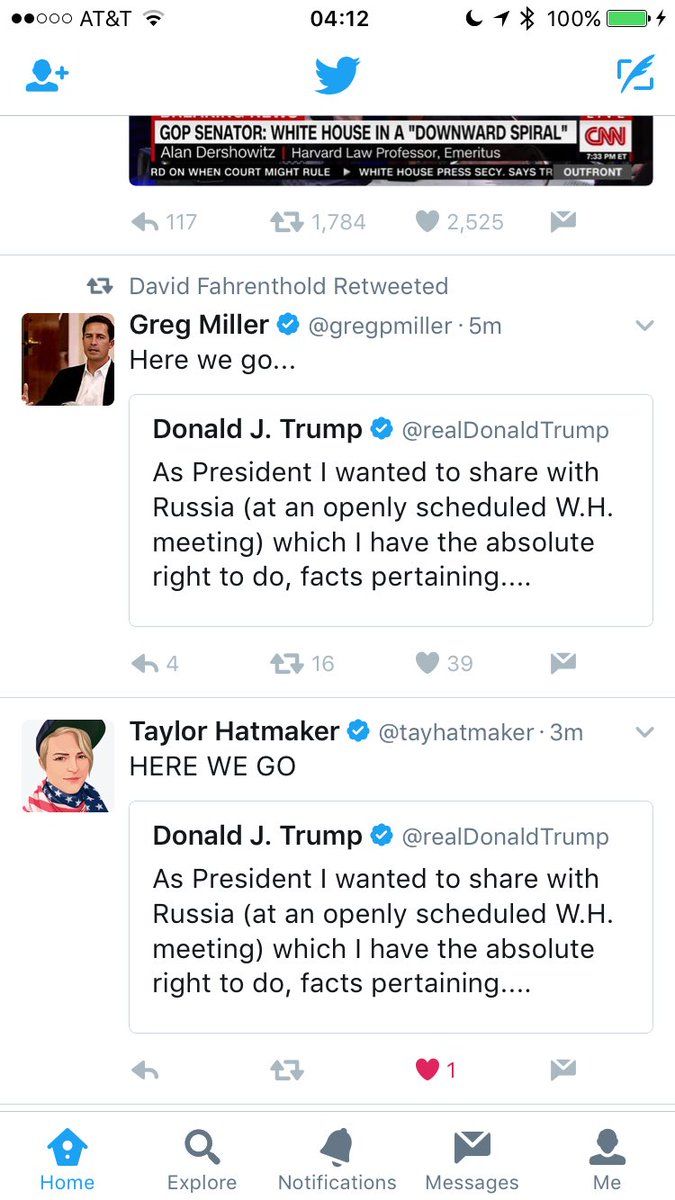Image resolution: width=675 pixels, height=1200 pixels.
Task: Open dropdown arrow on Taylor Hatmaker's tweet
Action: coord(645,733)
